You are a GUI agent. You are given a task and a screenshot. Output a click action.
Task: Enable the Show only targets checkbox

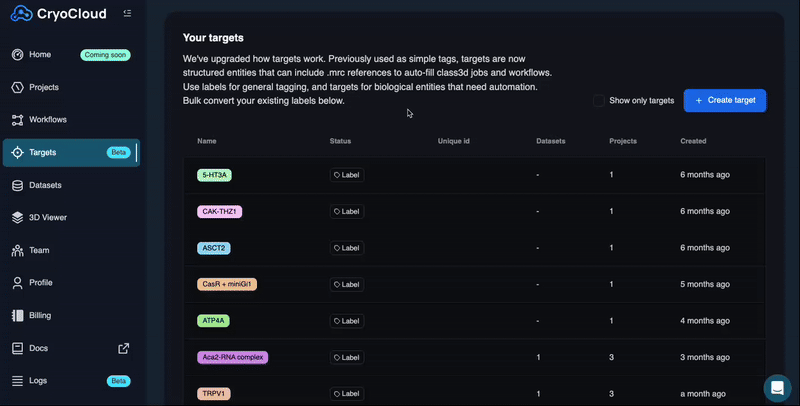point(598,100)
